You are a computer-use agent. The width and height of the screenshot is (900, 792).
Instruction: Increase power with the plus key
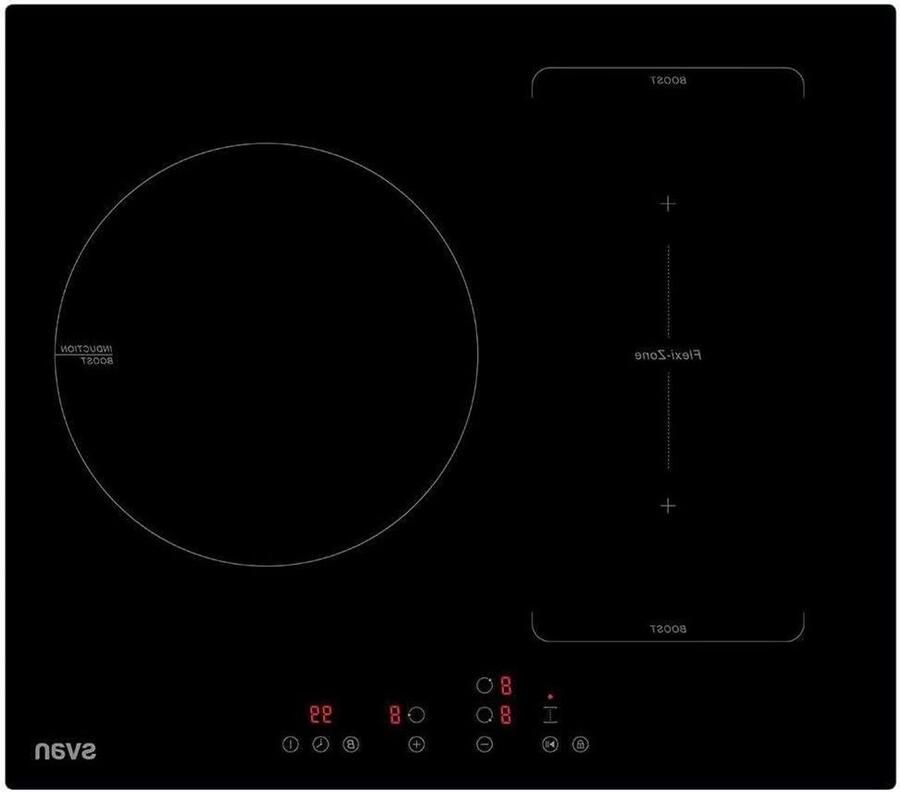(416, 744)
